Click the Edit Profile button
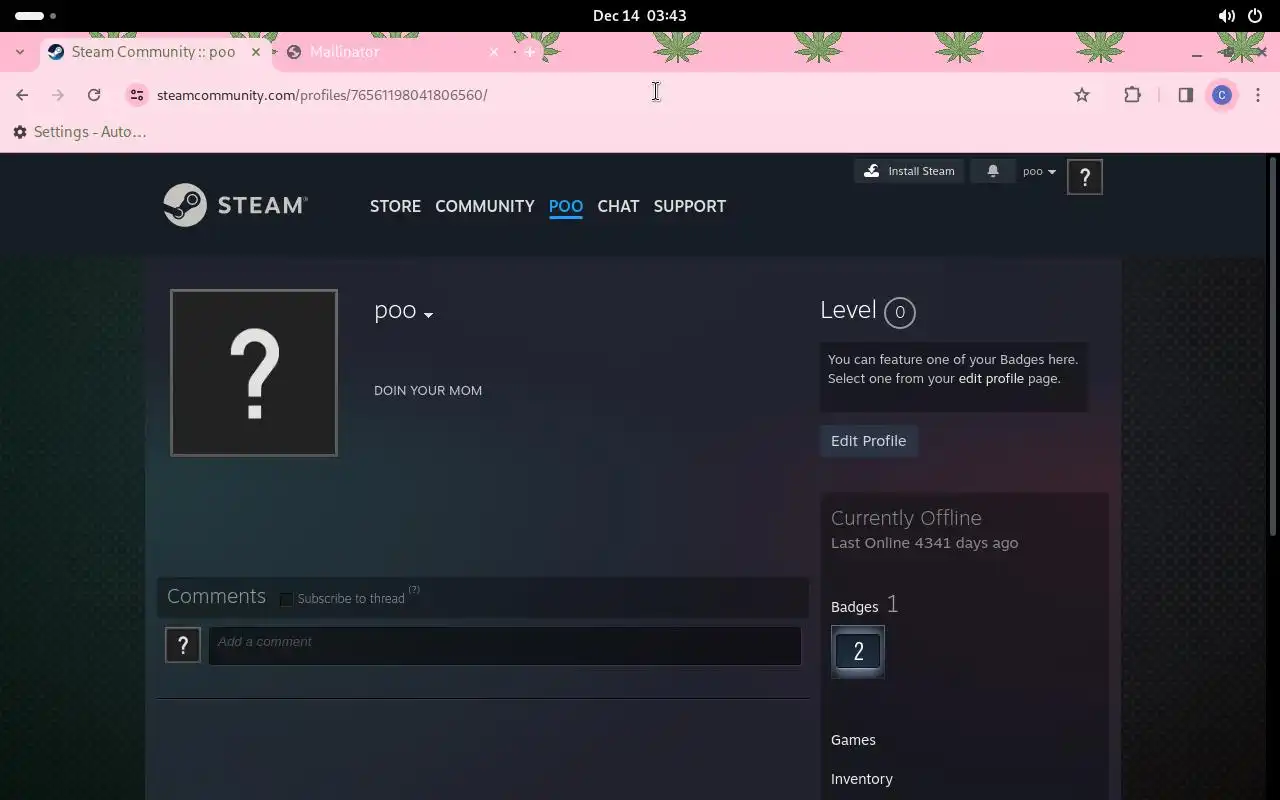Image resolution: width=1280 pixels, height=800 pixels. [868, 441]
